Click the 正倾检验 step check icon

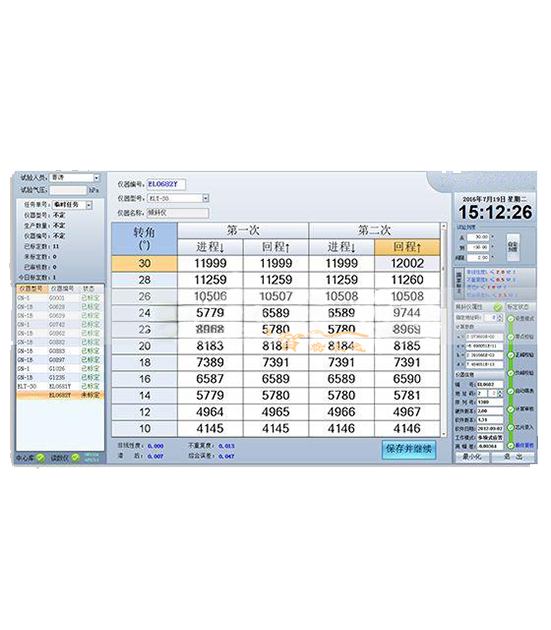coord(511,355)
